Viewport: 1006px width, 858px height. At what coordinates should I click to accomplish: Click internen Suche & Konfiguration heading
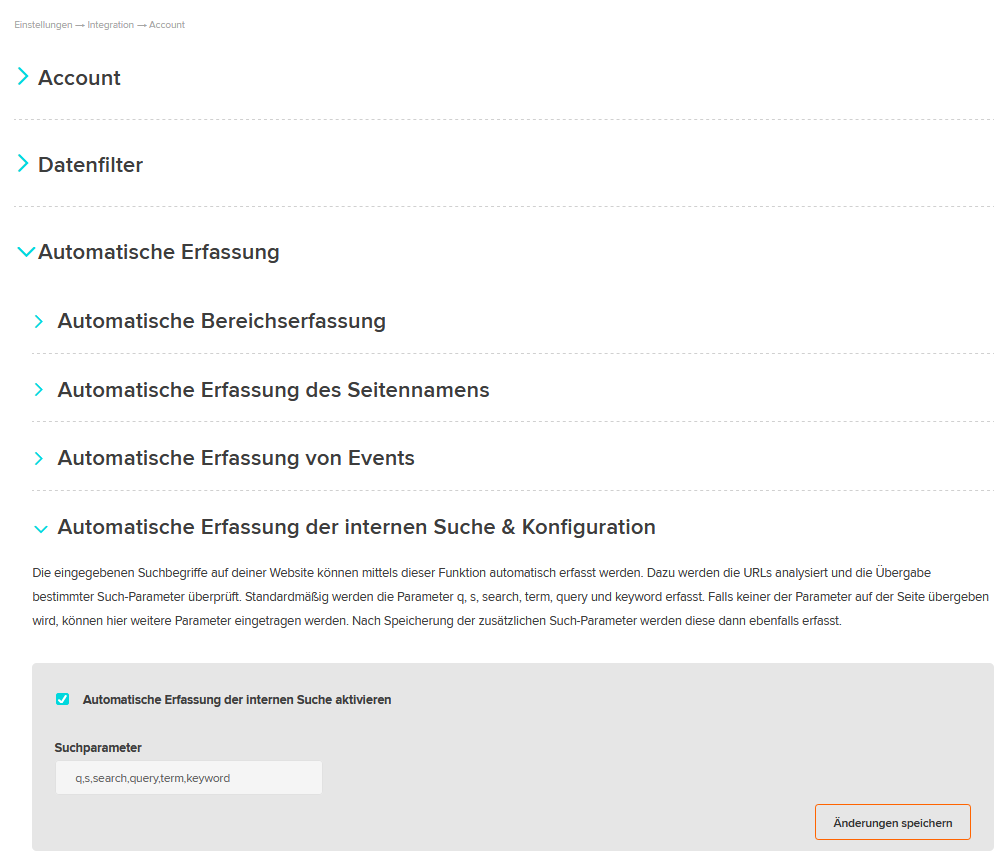pyautogui.click(x=357, y=527)
